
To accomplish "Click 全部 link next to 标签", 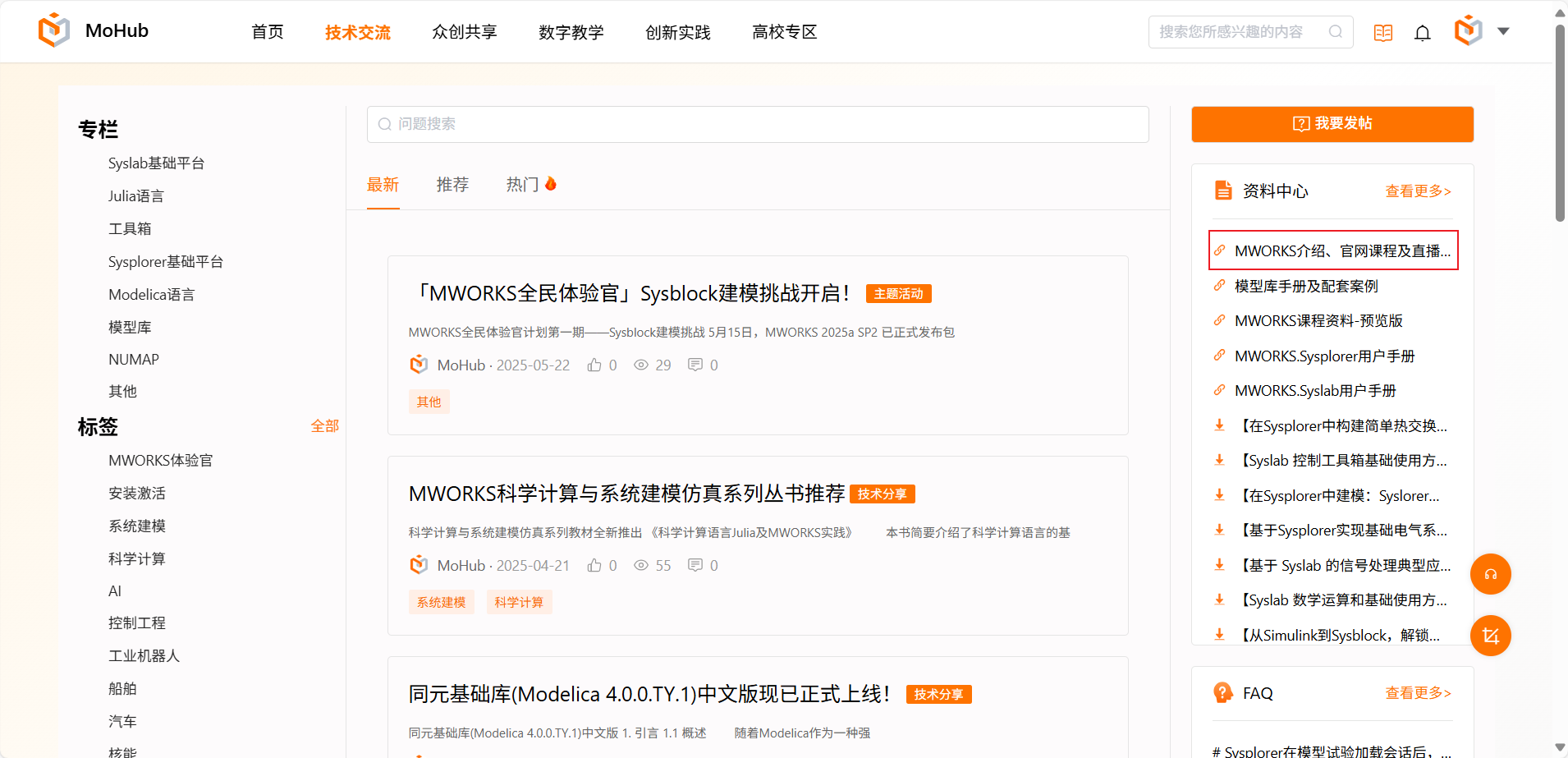I will [x=325, y=425].
